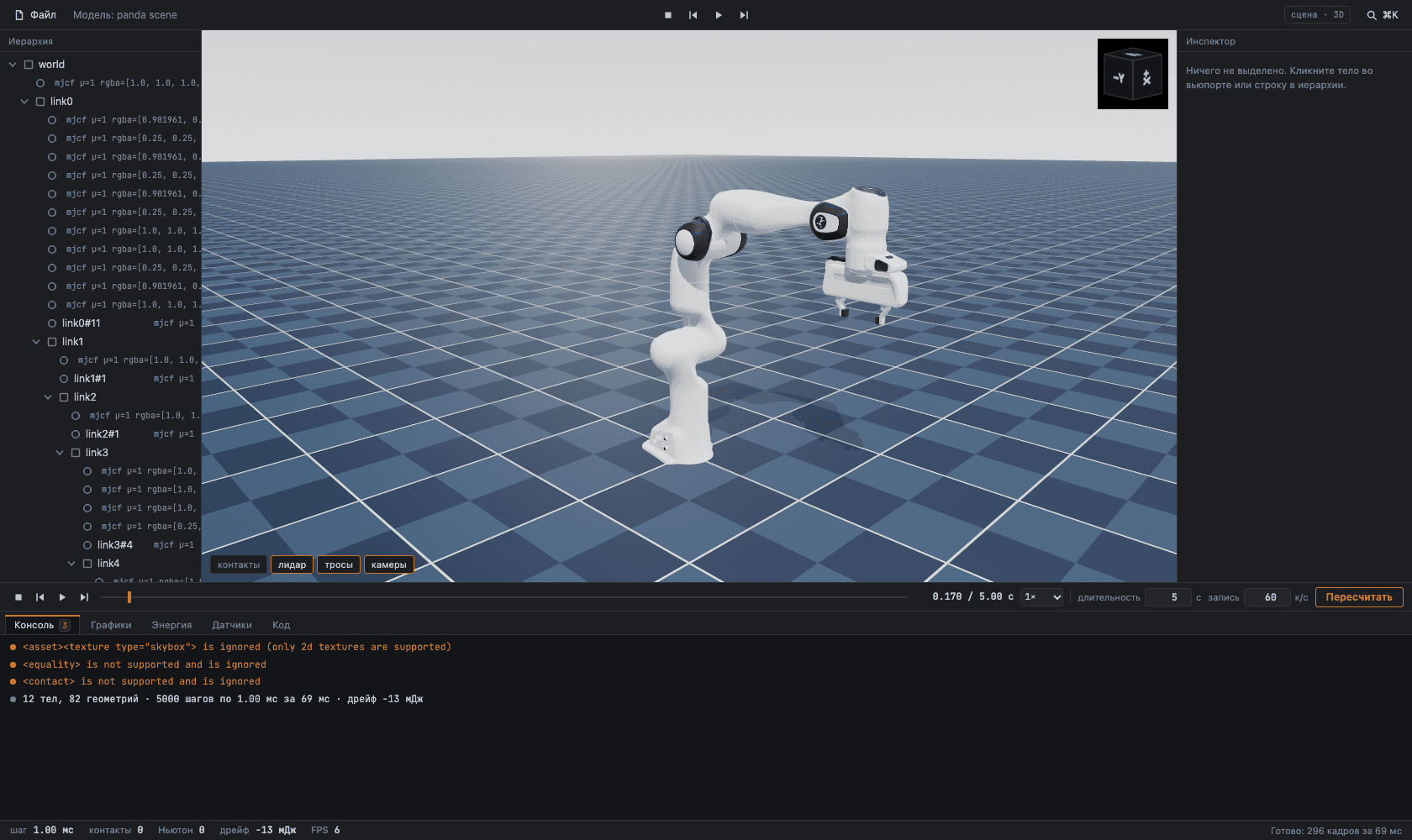
Task: Collapse the world tree node
Action: click(13, 65)
